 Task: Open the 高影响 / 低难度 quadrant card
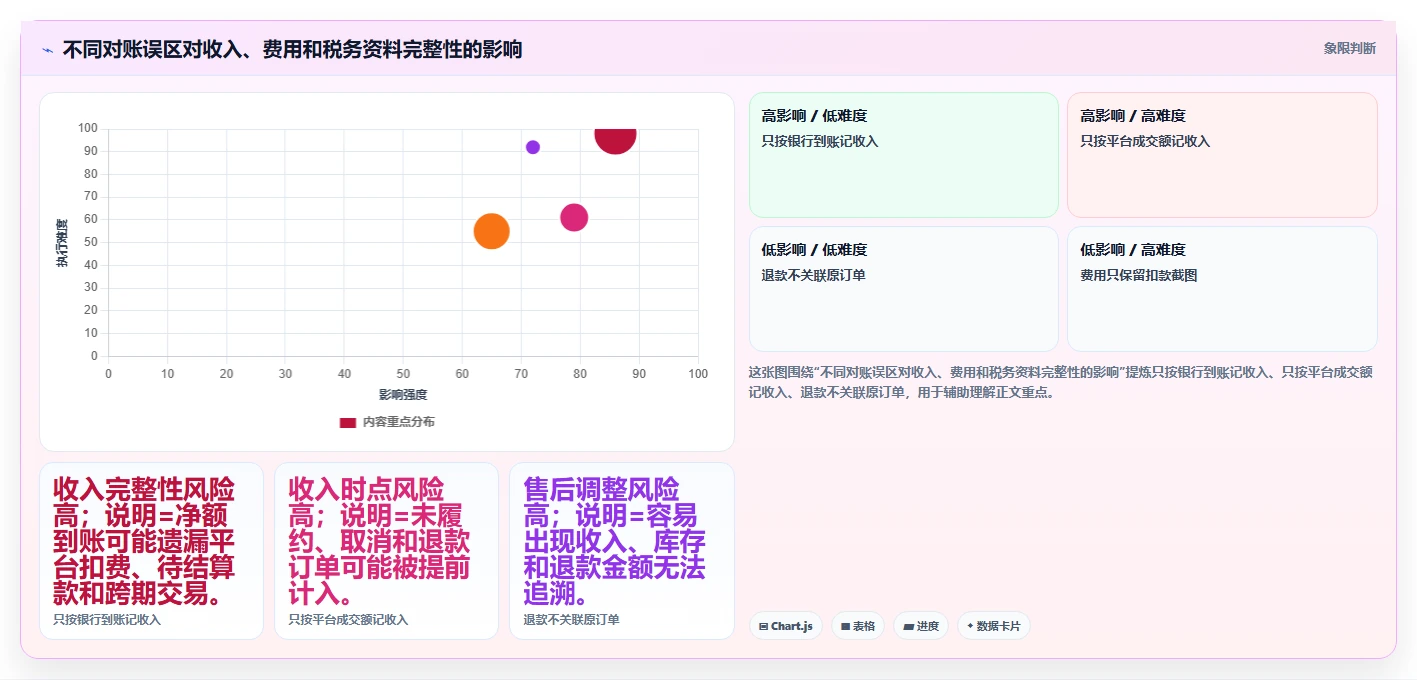point(903,155)
